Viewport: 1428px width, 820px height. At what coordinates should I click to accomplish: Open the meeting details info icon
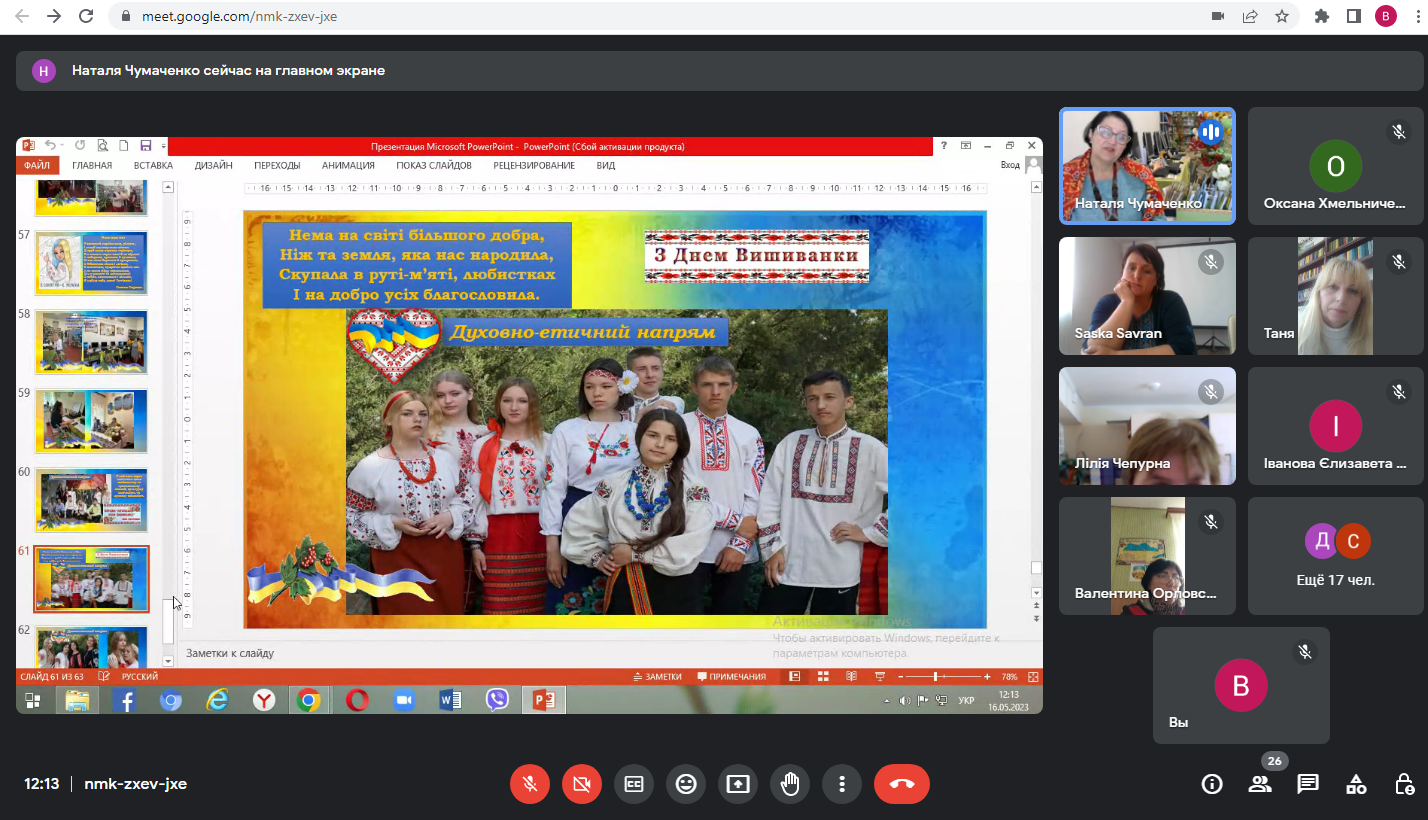click(x=1211, y=784)
